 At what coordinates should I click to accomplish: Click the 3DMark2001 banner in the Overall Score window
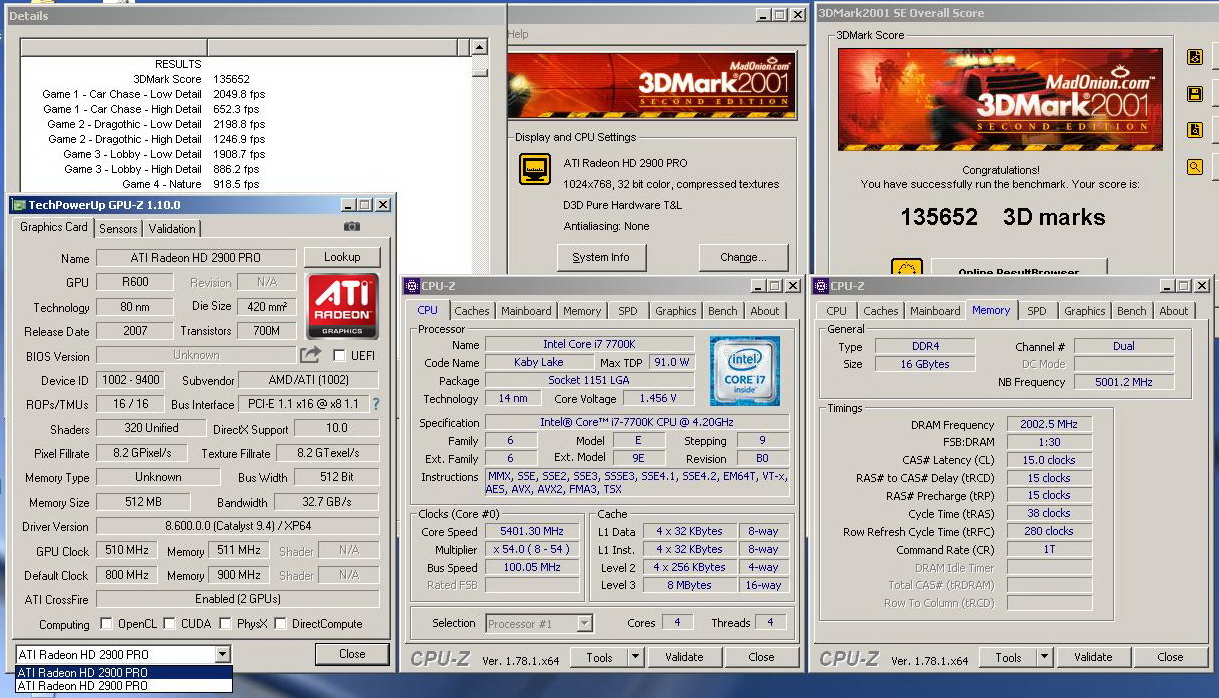(x=1000, y=100)
